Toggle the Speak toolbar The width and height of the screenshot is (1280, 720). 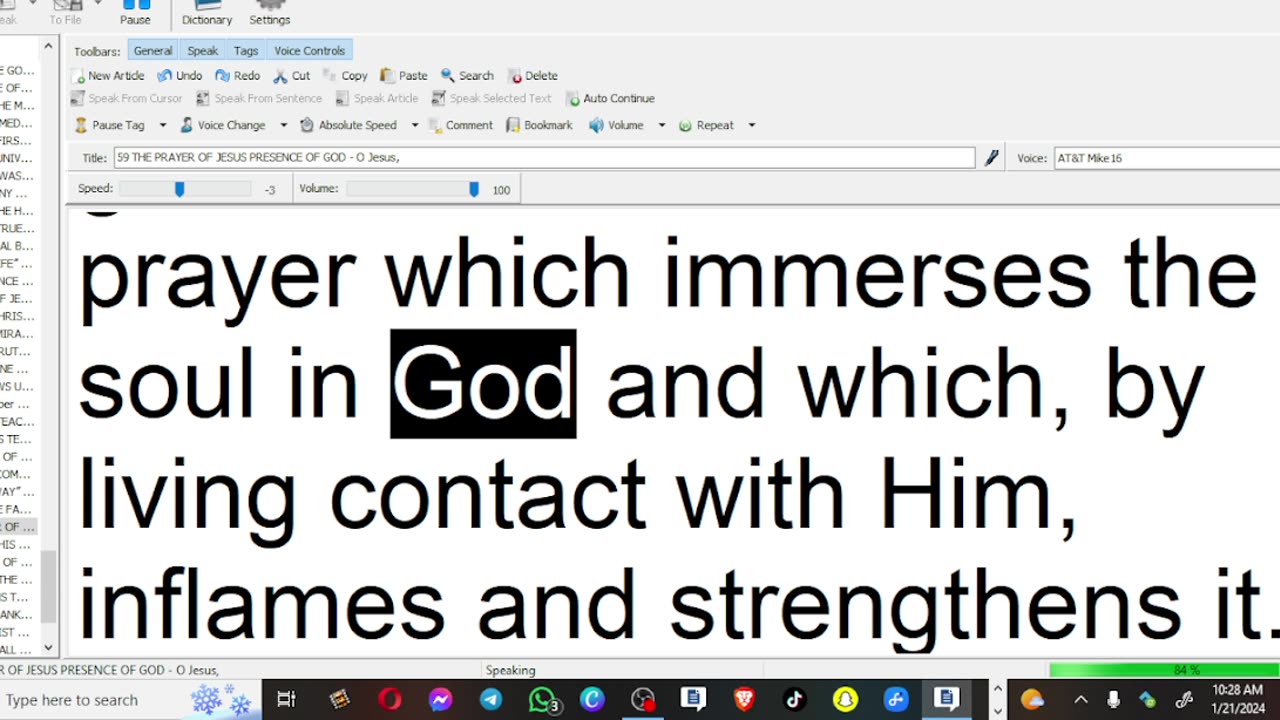[x=202, y=51]
